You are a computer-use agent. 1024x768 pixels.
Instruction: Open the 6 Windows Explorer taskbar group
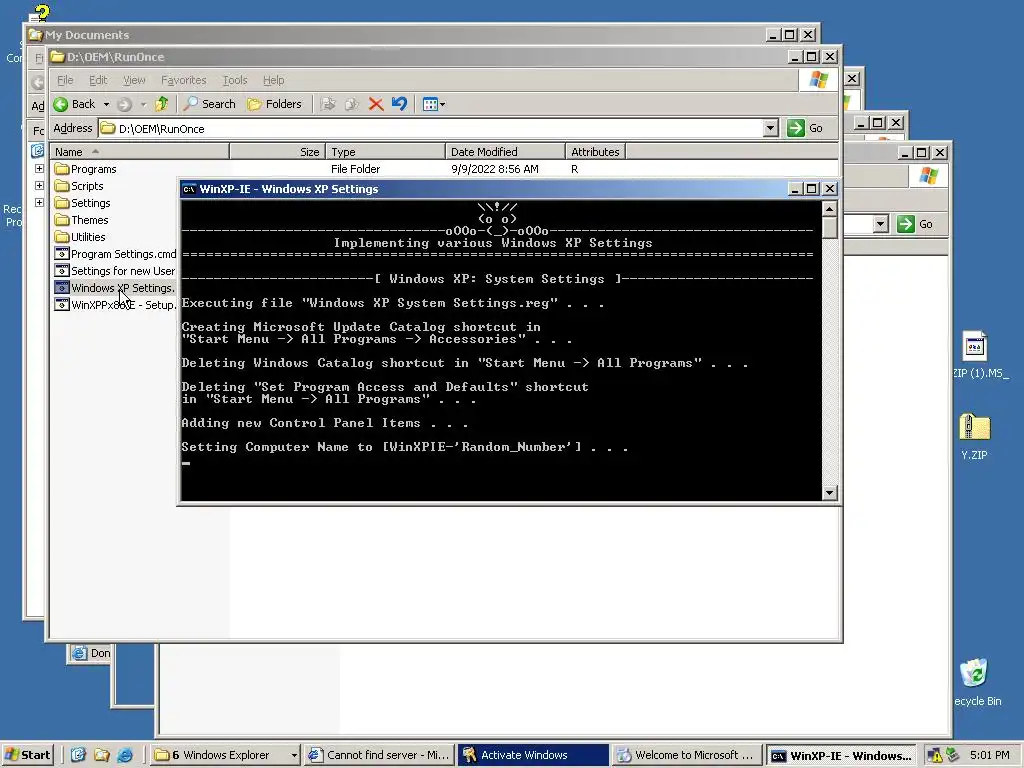[x=225, y=755]
